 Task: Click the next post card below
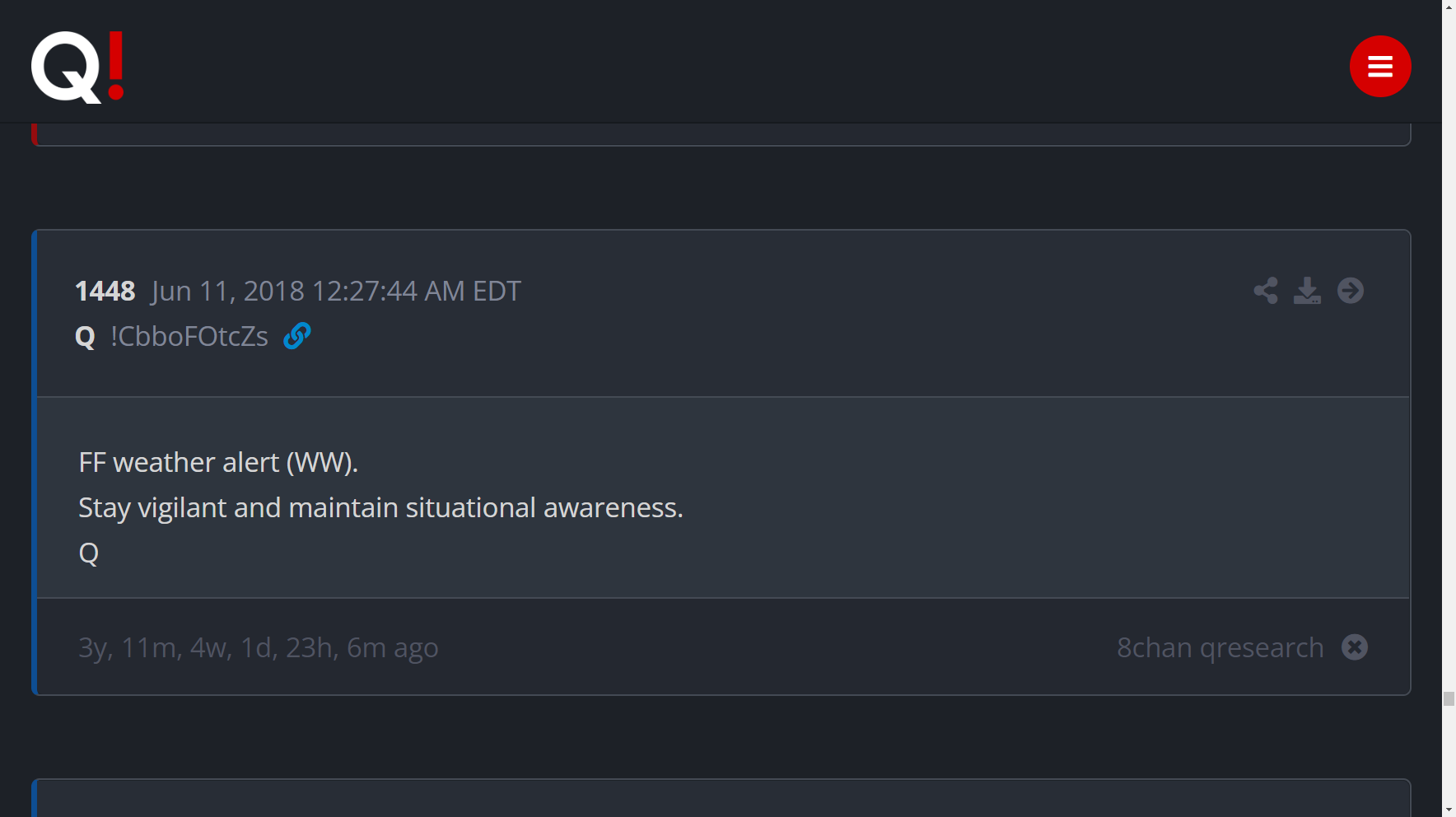pyautogui.click(x=721, y=798)
